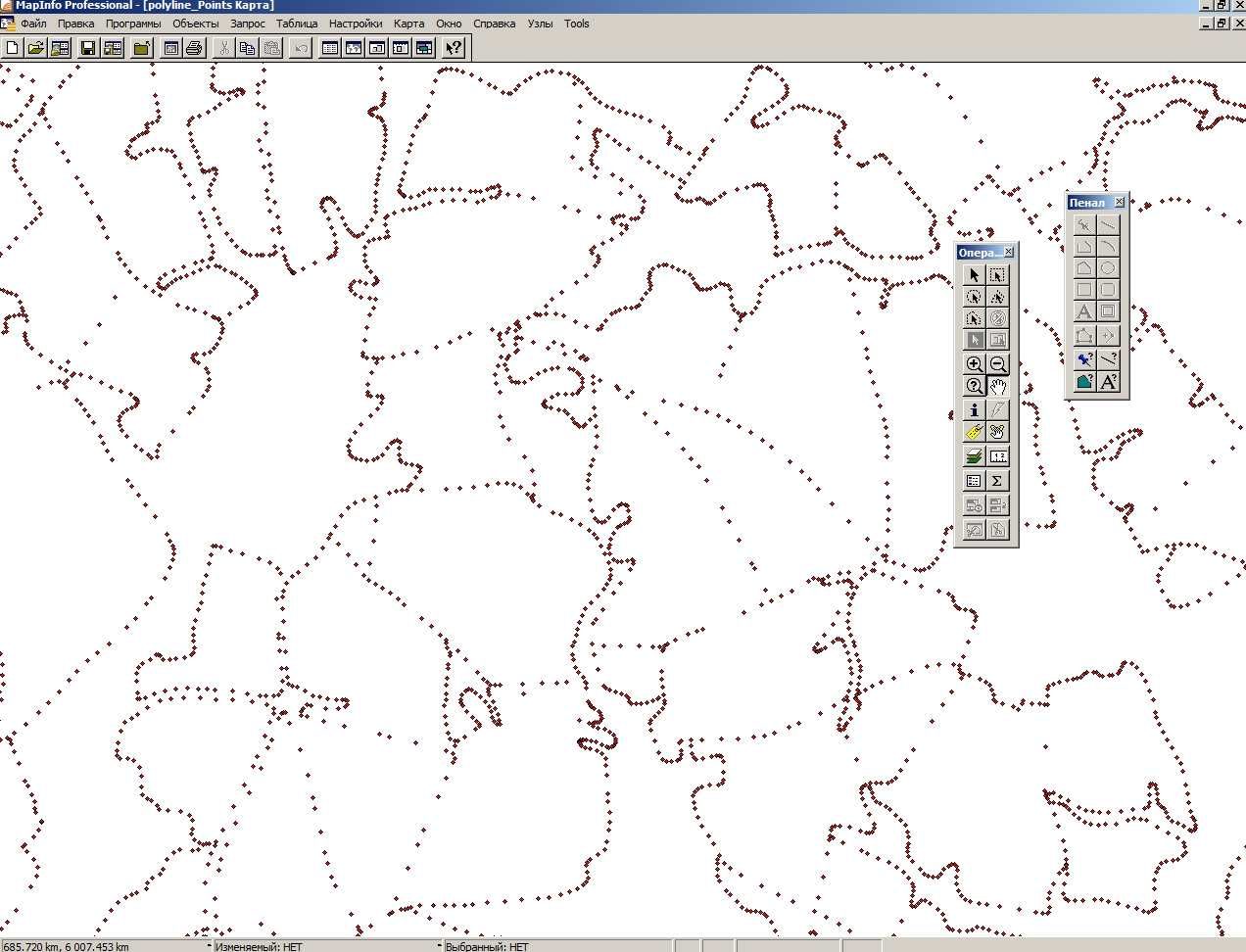Click the Copy toolbar icon

point(247,47)
